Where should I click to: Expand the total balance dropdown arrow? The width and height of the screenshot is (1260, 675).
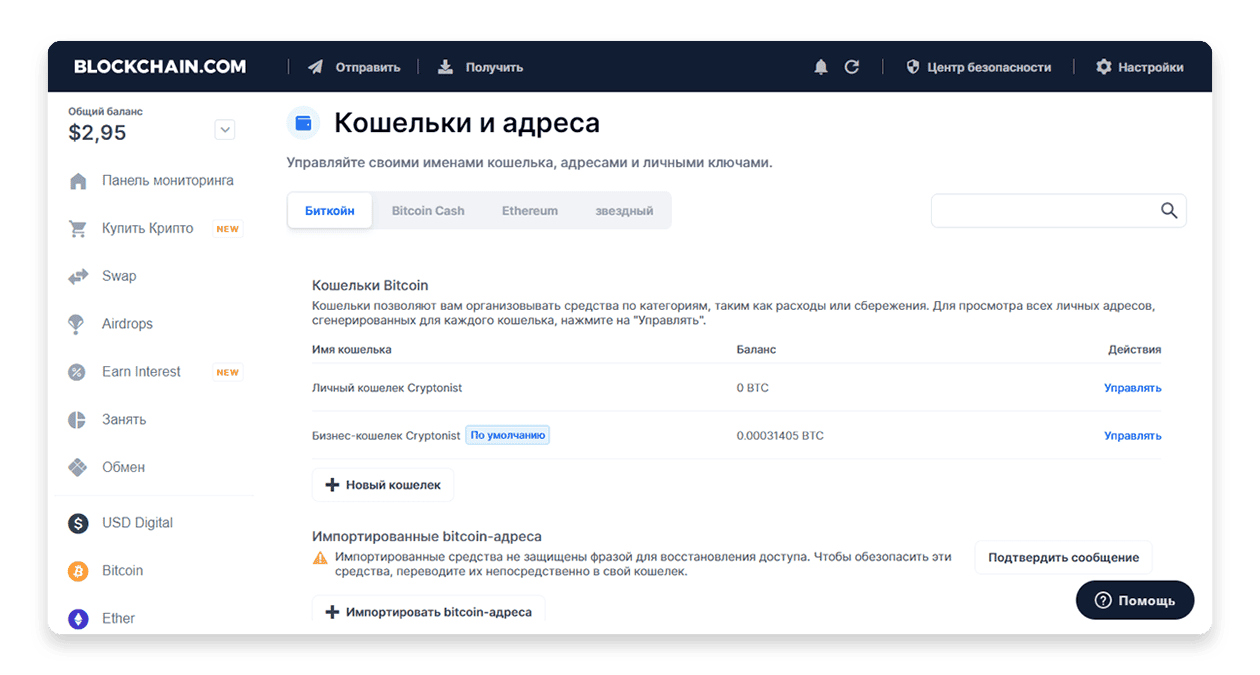[225, 129]
